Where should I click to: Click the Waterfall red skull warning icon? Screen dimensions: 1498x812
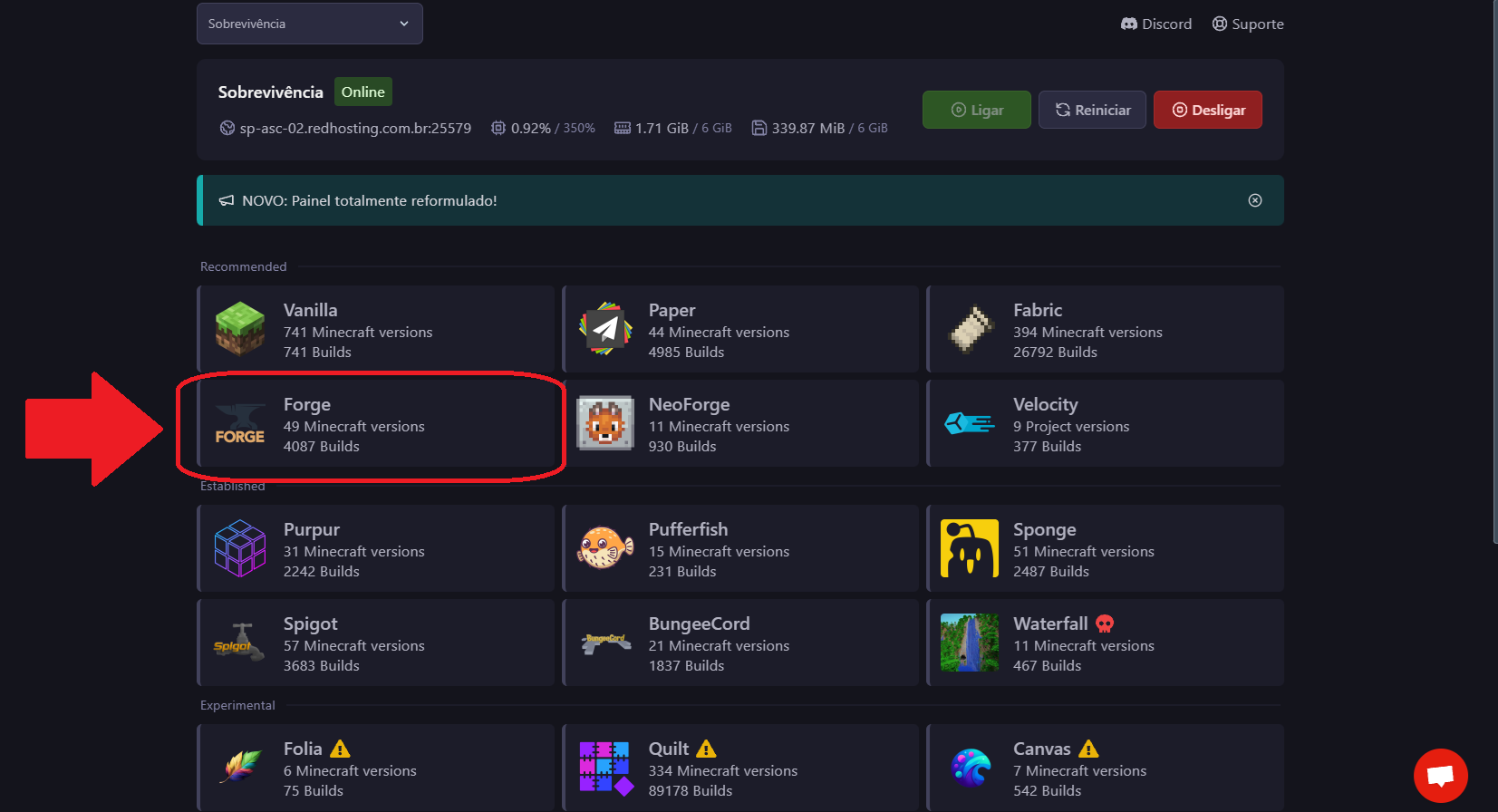[x=1105, y=623]
